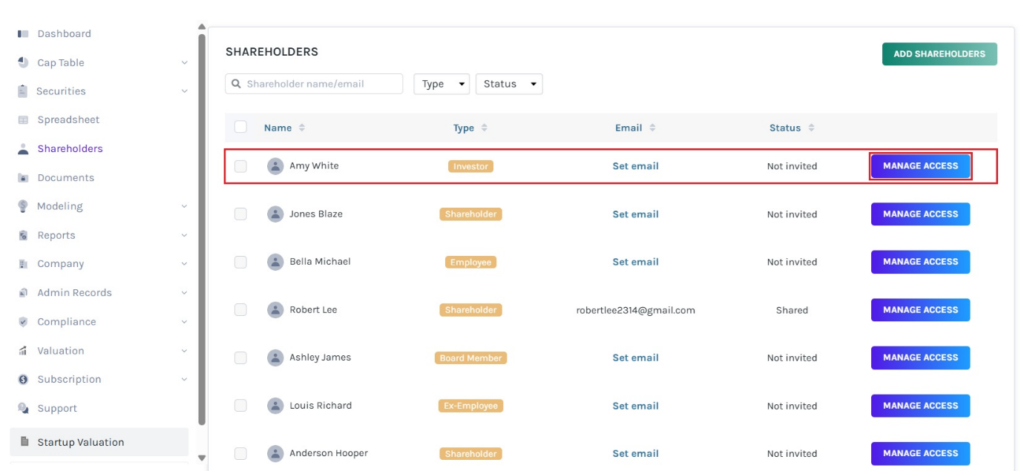Expand the Reports chevron
The image size is (1024, 471).
[184, 235]
